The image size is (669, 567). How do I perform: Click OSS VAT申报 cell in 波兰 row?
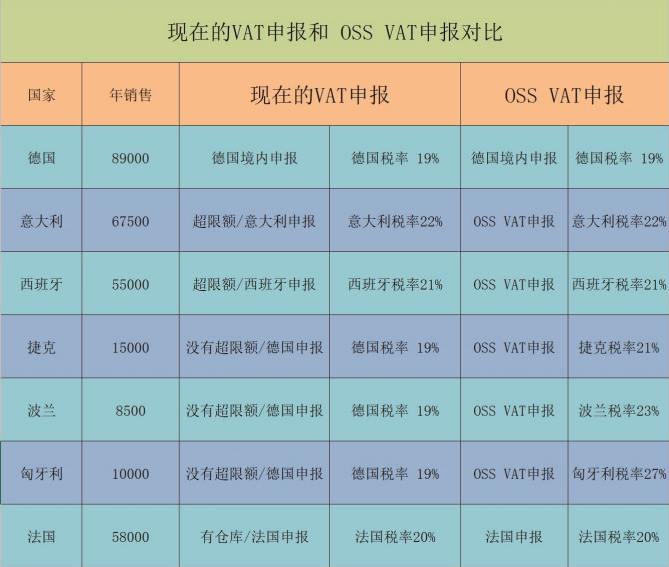tap(514, 410)
